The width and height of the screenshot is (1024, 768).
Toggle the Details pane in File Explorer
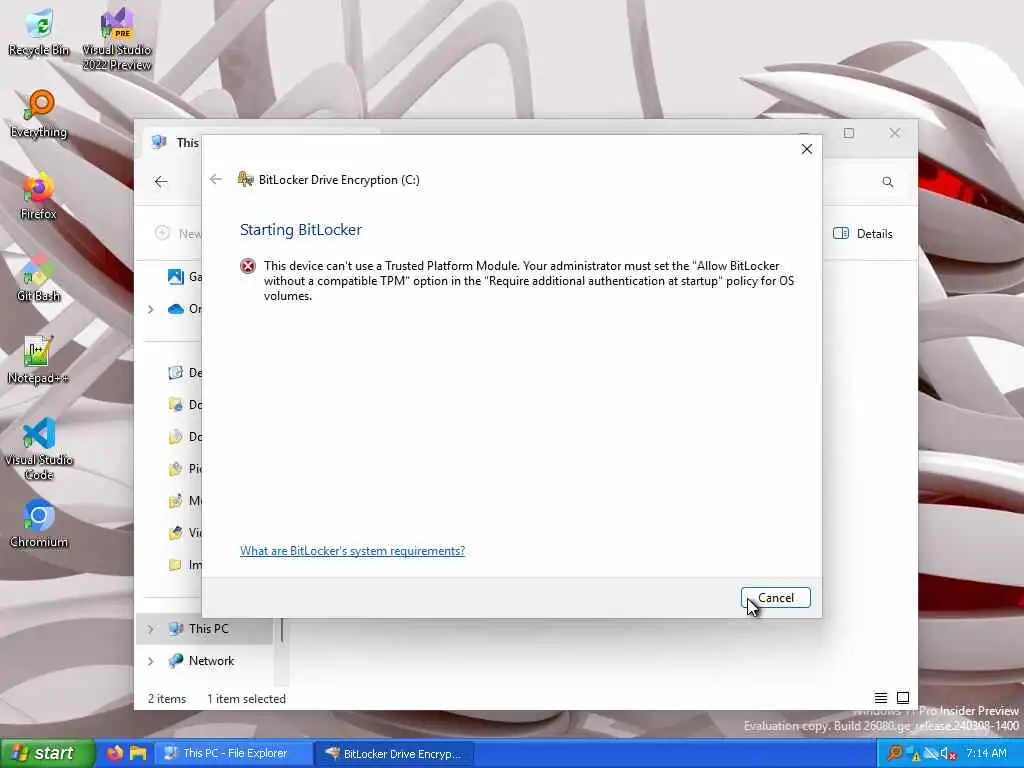(x=863, y=233)
